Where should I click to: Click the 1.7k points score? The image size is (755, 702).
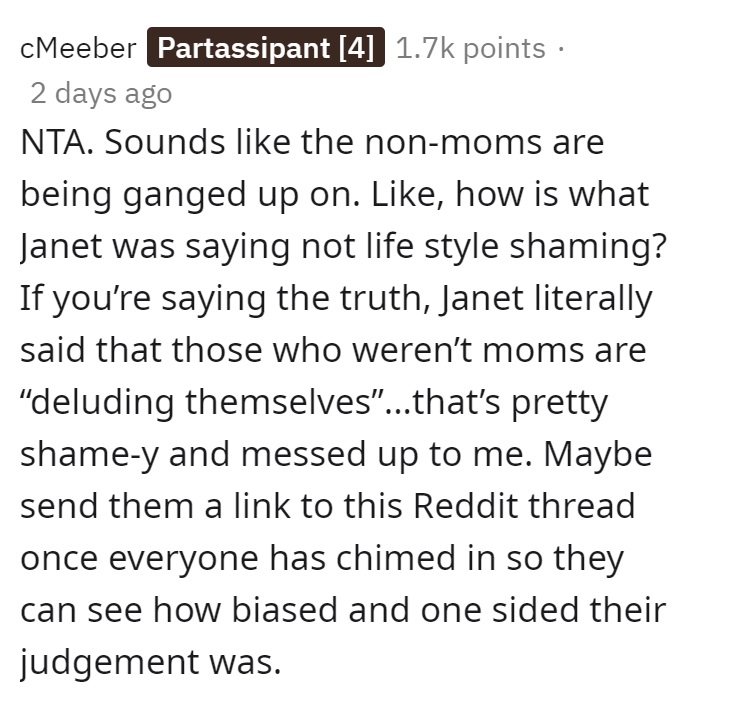[x=470, y=48]
